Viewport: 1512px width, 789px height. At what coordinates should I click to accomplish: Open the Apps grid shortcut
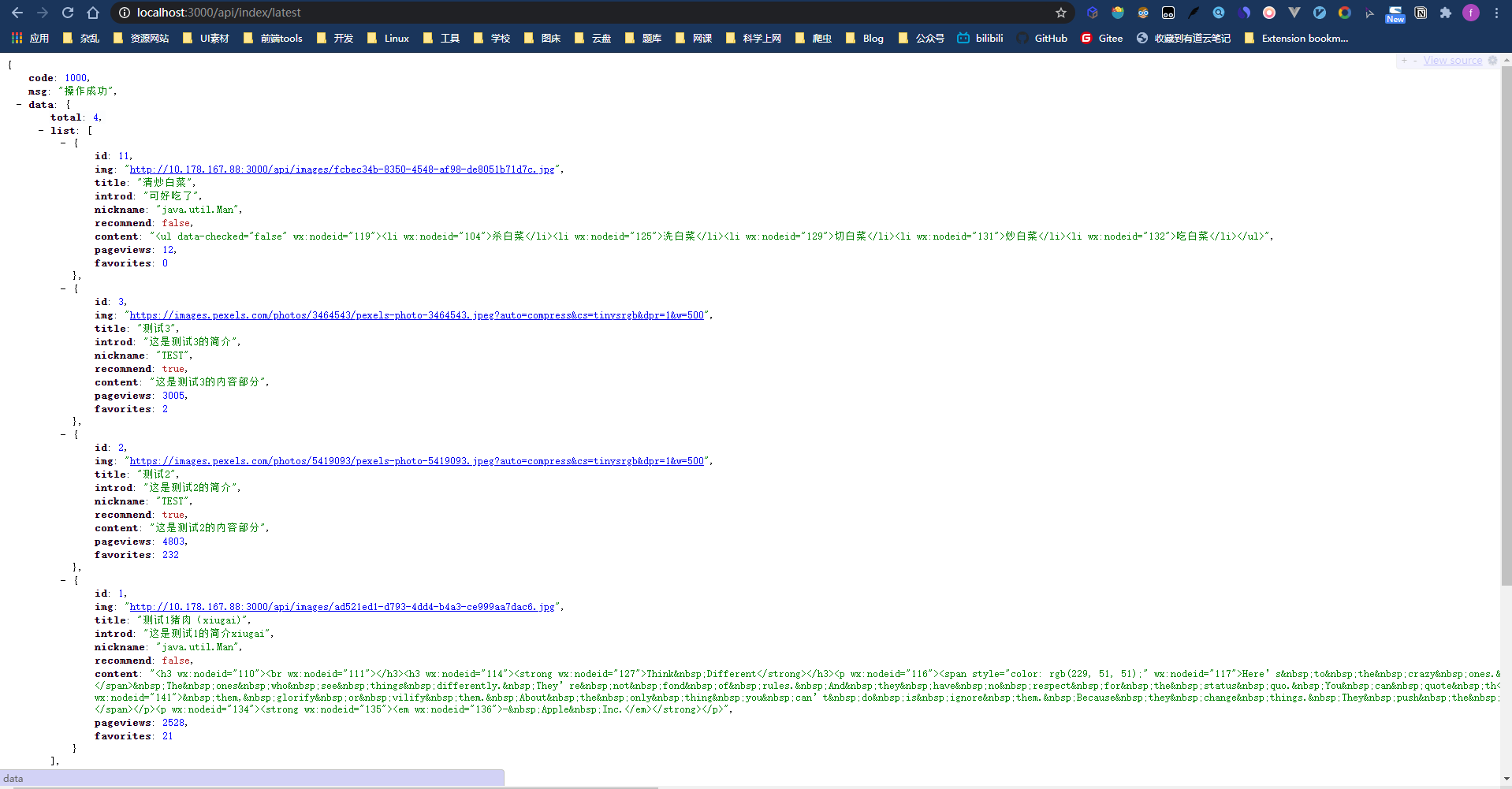click(30, 38)
